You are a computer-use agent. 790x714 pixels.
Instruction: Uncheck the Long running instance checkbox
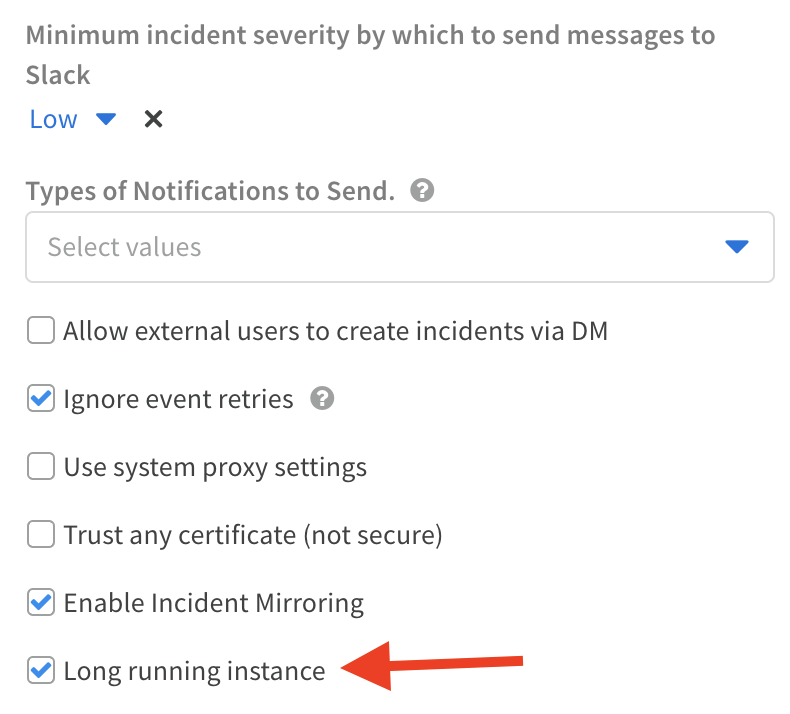click(41, 670)
